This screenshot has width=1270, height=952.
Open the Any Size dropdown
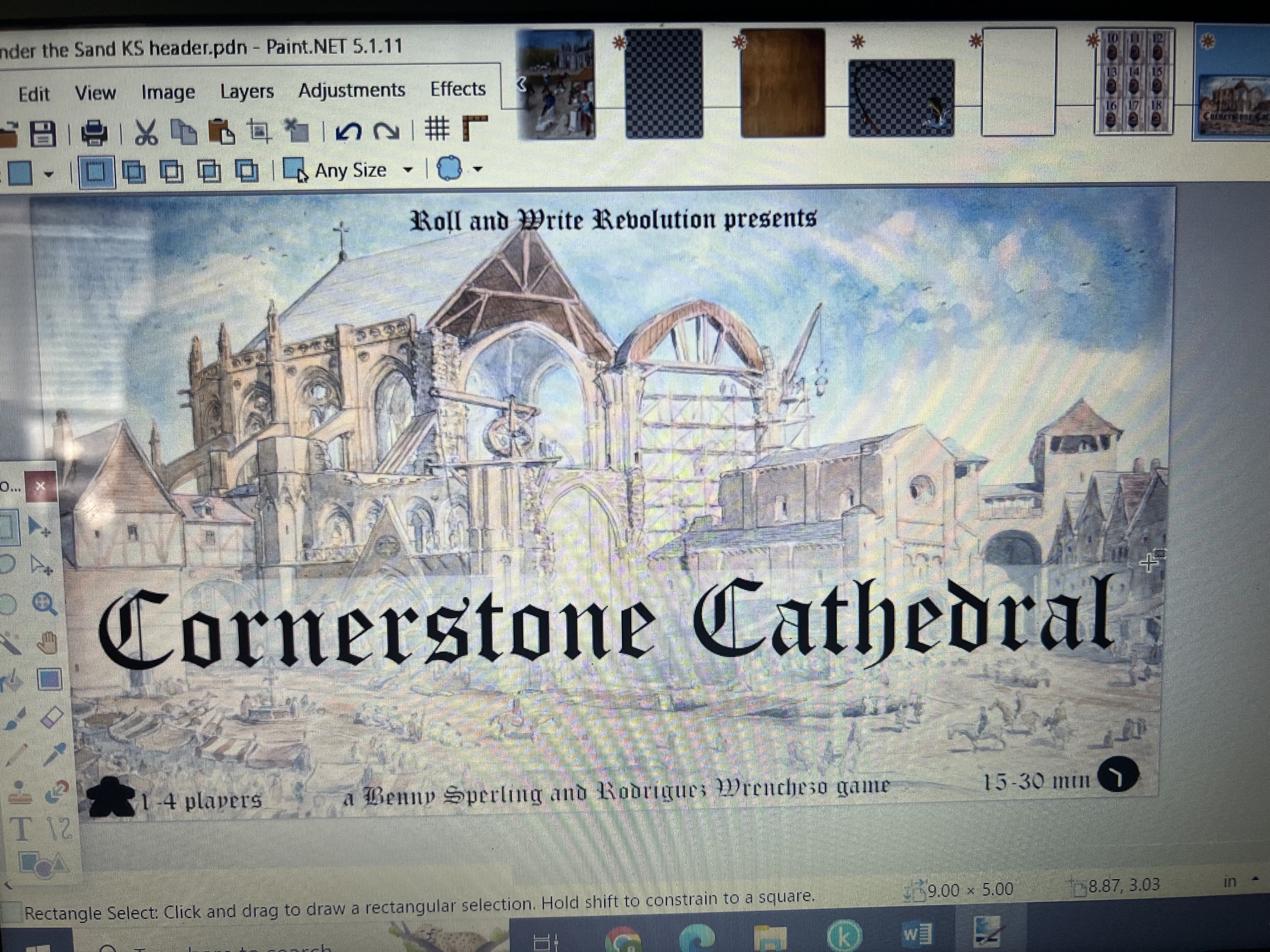[x=408, y=170]
